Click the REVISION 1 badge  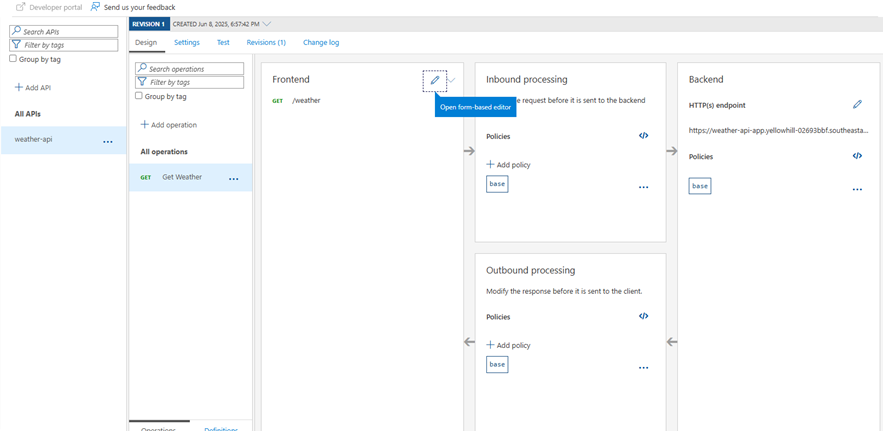(x=149, y=24)
